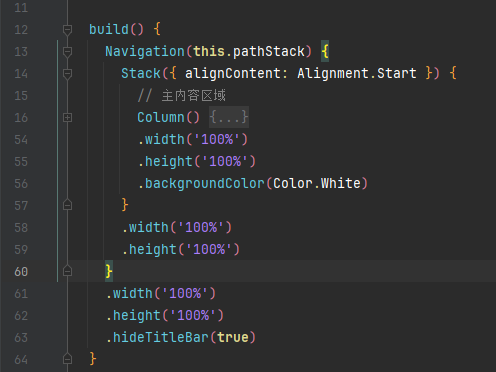Click the fold end marker at line 57

point(67,205)
